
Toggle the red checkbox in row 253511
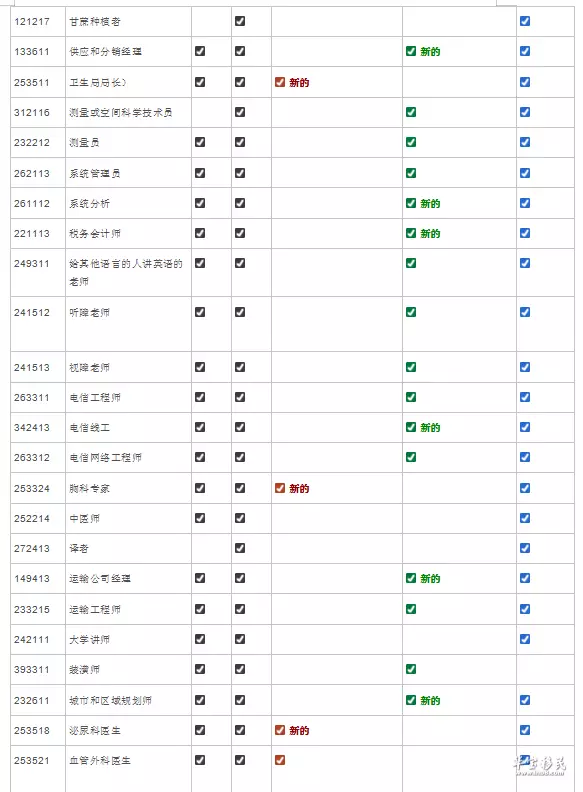tap(280, 82)
